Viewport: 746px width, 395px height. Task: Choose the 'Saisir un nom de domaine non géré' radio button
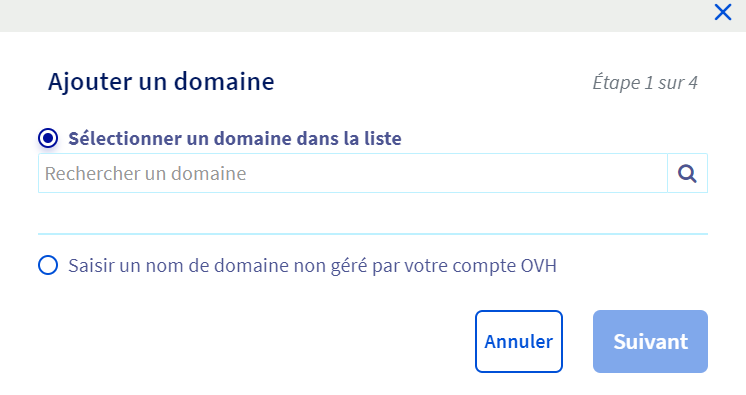coord(48,265)
